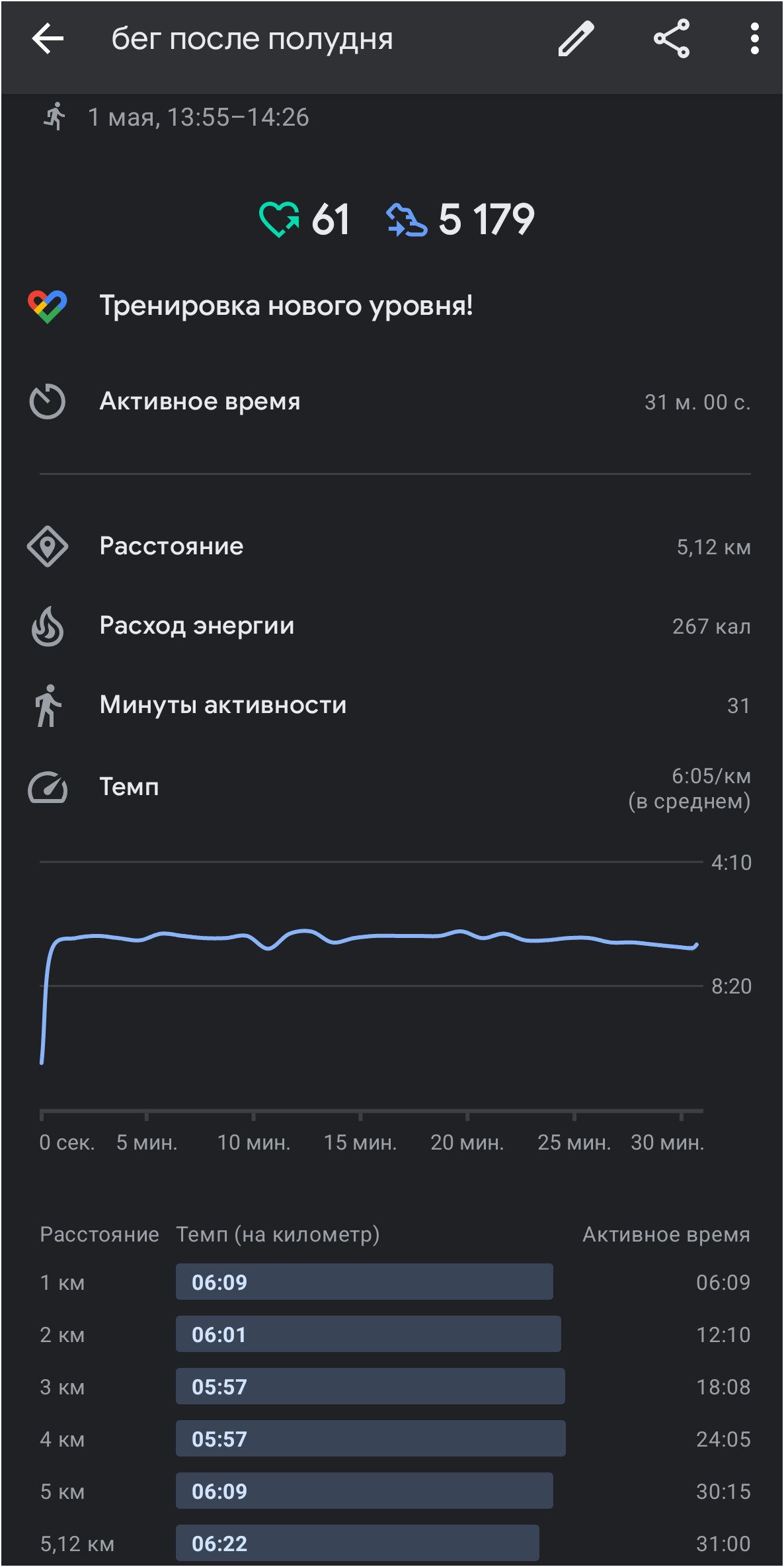Tap the Активное время timer icon

[x=48, y=402]
